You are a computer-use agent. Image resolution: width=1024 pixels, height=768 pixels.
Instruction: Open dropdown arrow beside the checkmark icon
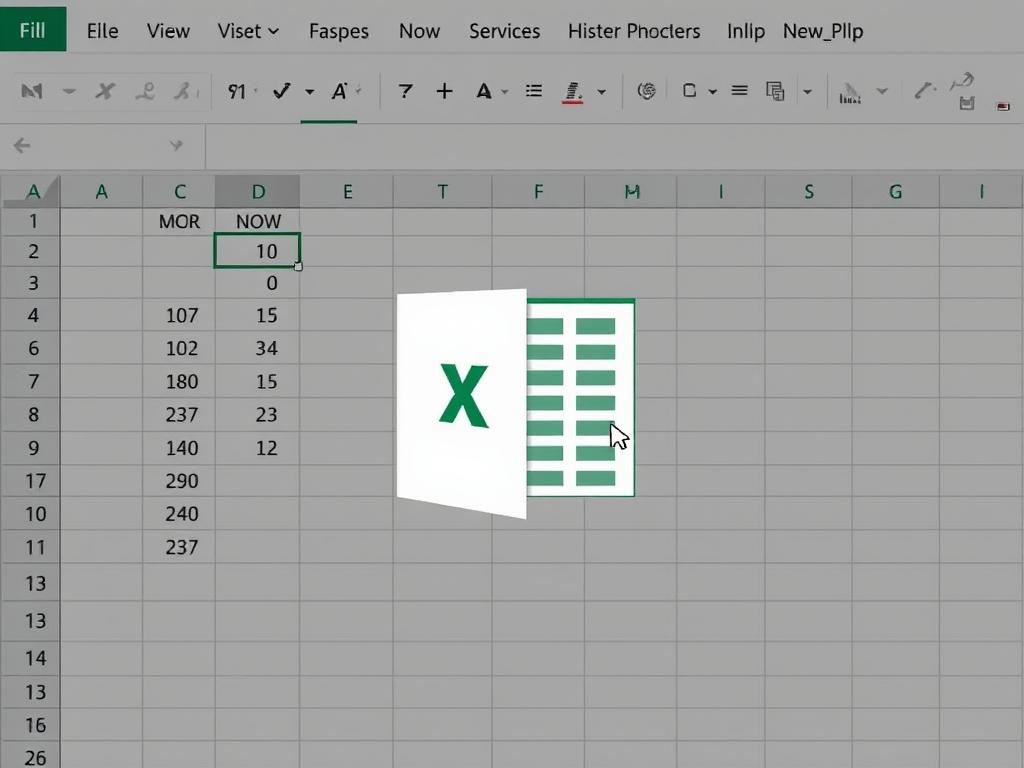pyautogui.click(x=310, y=92)
